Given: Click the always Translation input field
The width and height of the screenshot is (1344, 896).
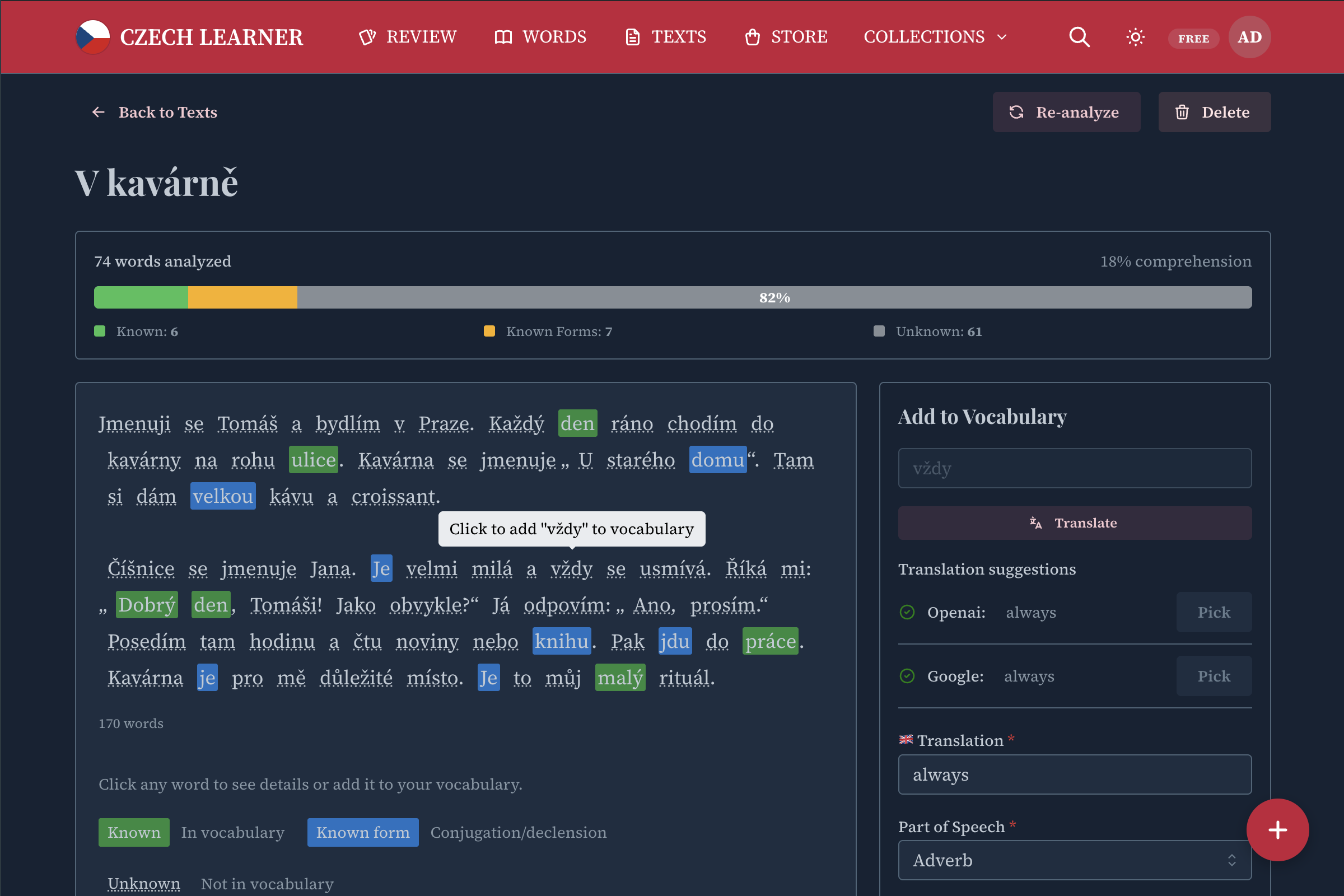Looking at the screenshot, I should click(x=1074, y=774).
